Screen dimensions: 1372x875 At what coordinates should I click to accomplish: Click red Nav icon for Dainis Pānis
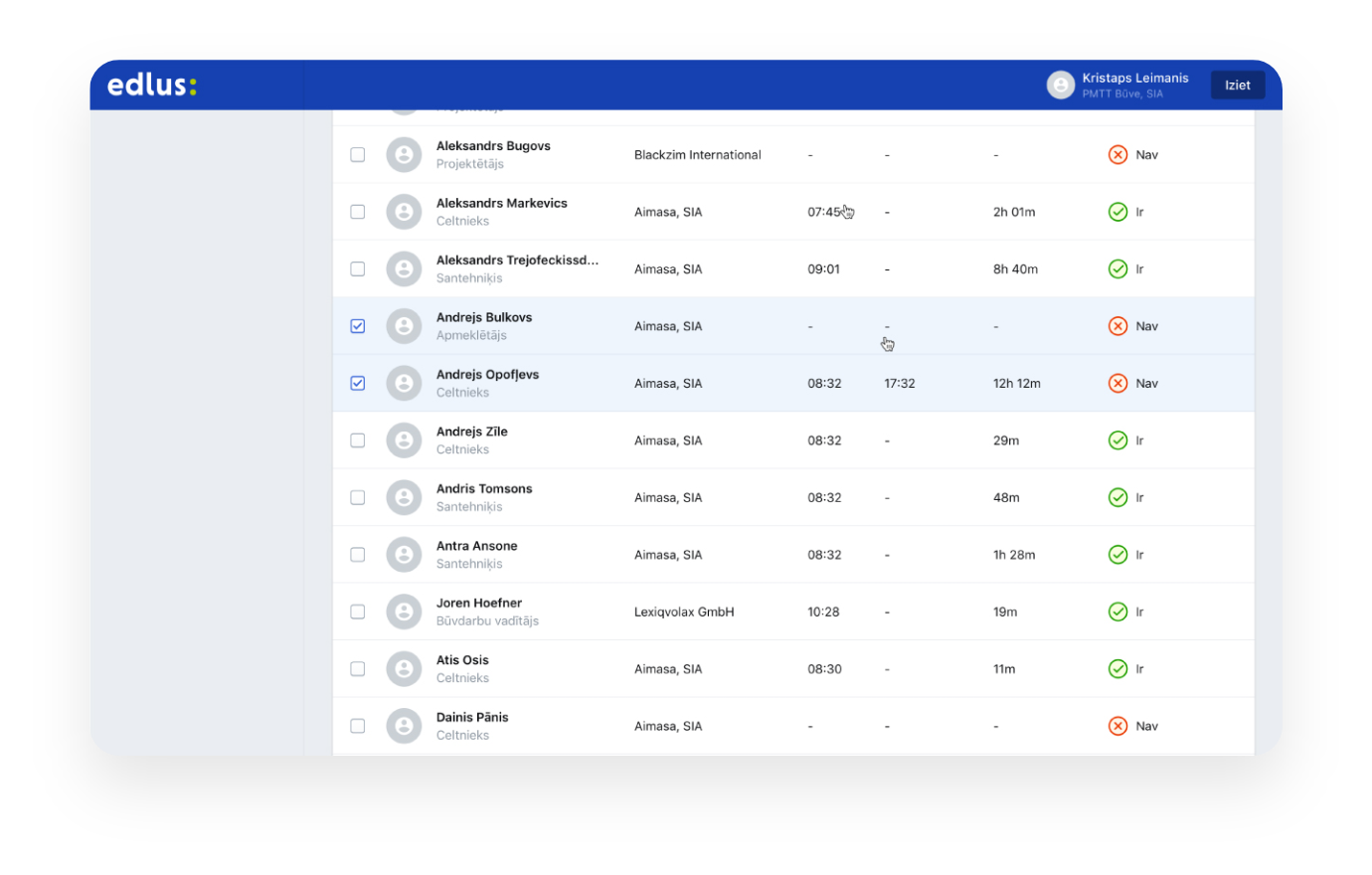(1117, 727)
